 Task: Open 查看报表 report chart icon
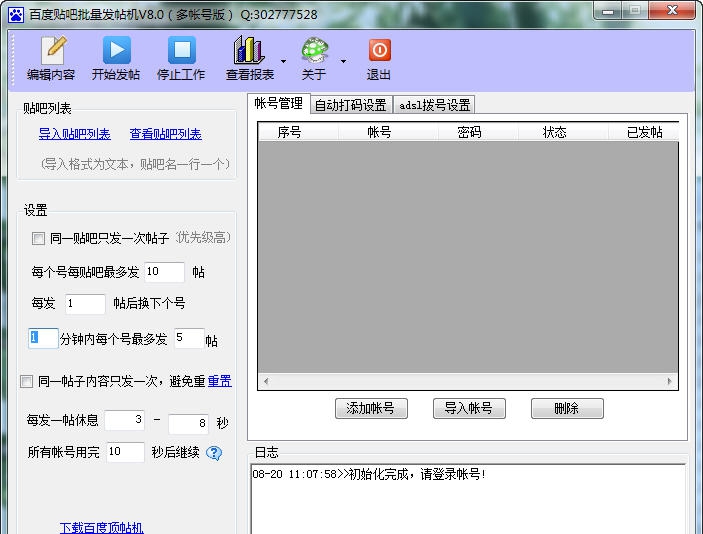(x=250, y=59)
